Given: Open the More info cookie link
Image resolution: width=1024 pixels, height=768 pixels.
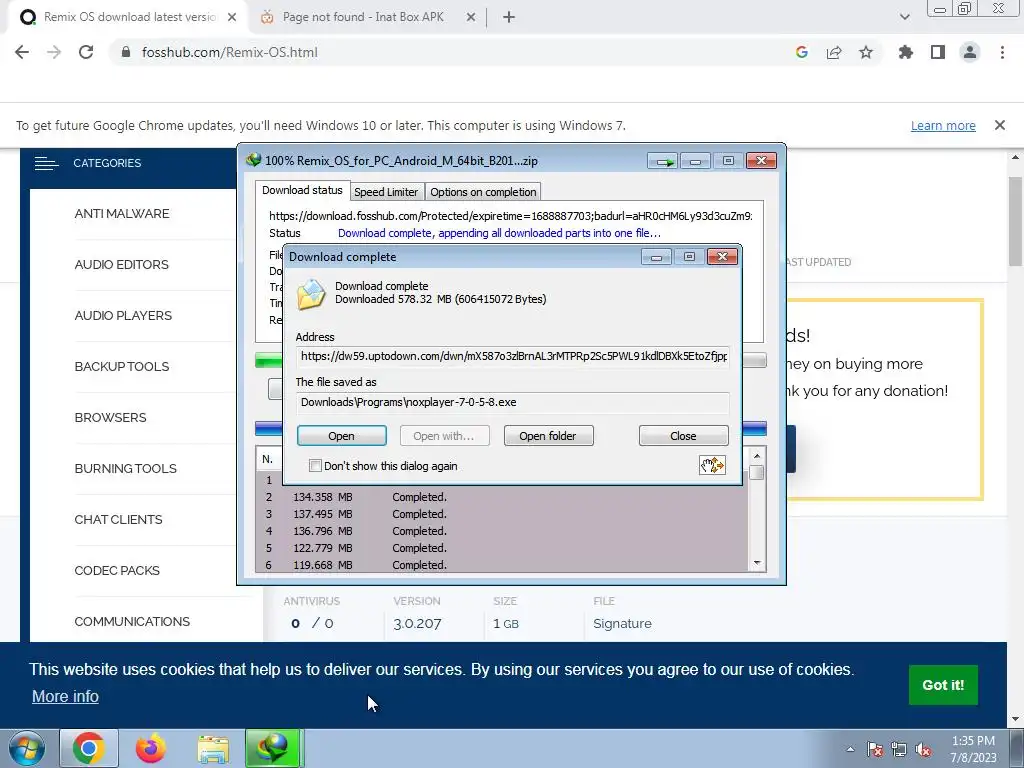Looking at the screenshot, I should 65,696.
